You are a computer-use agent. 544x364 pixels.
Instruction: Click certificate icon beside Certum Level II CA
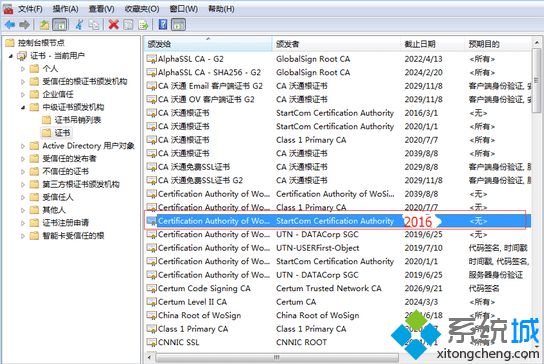pyautogui.click(x=152, y=302)
